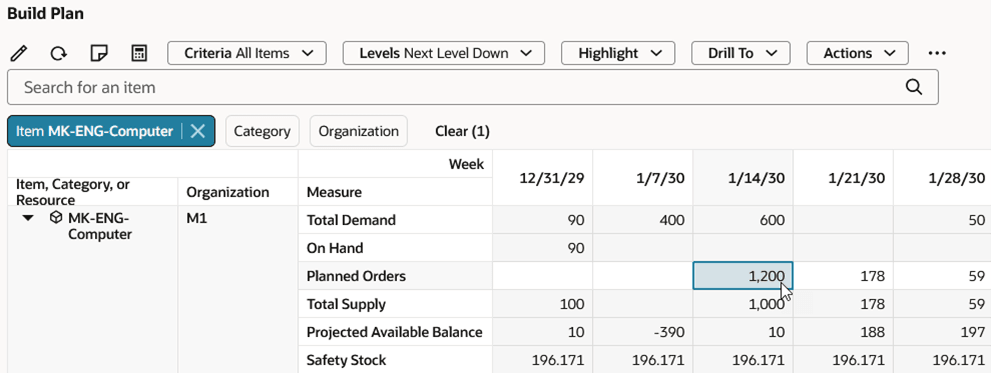Open the Levels Next Level Down dropdown

(444, 53)
